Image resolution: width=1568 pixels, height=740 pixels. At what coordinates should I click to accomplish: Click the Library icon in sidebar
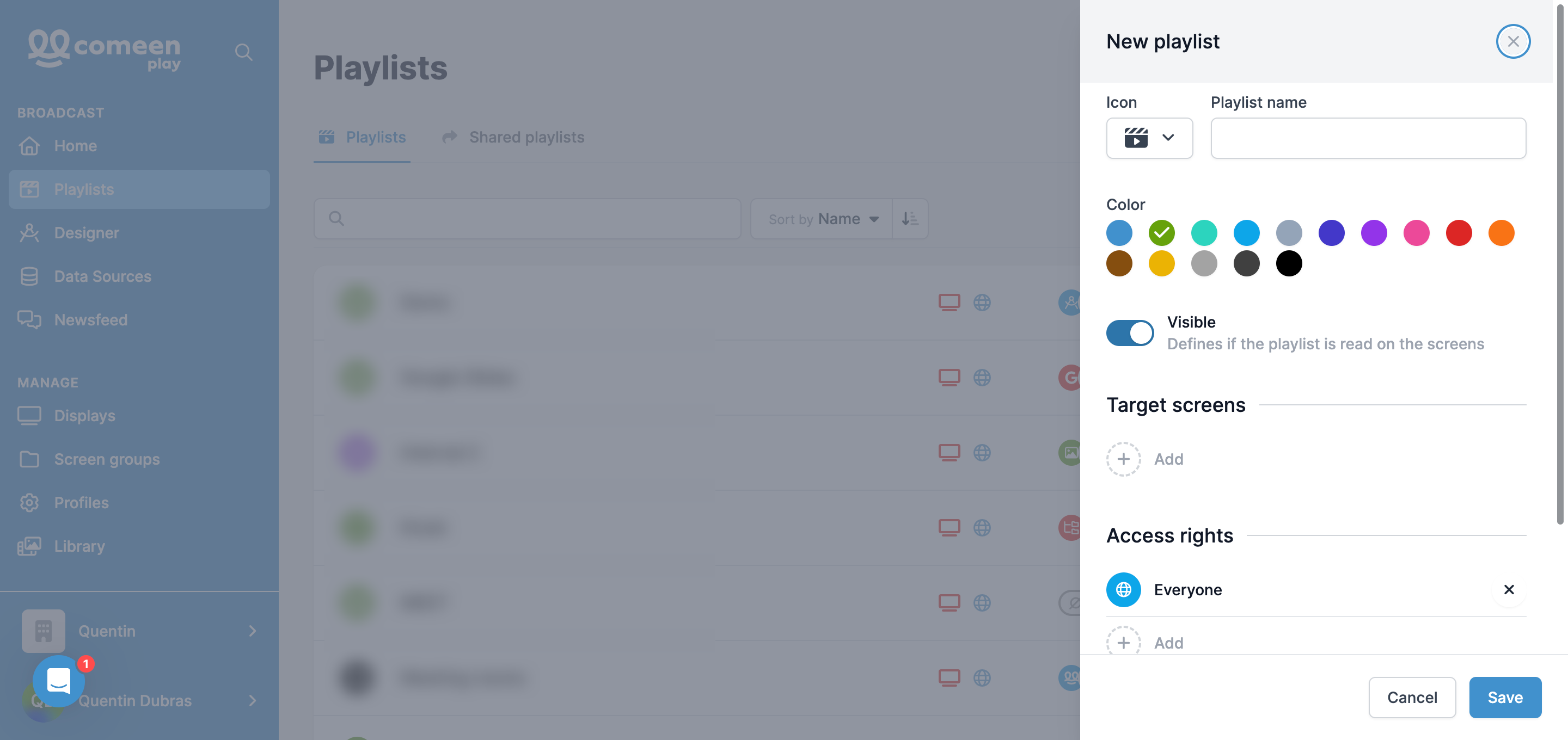[x=29, y=546]
